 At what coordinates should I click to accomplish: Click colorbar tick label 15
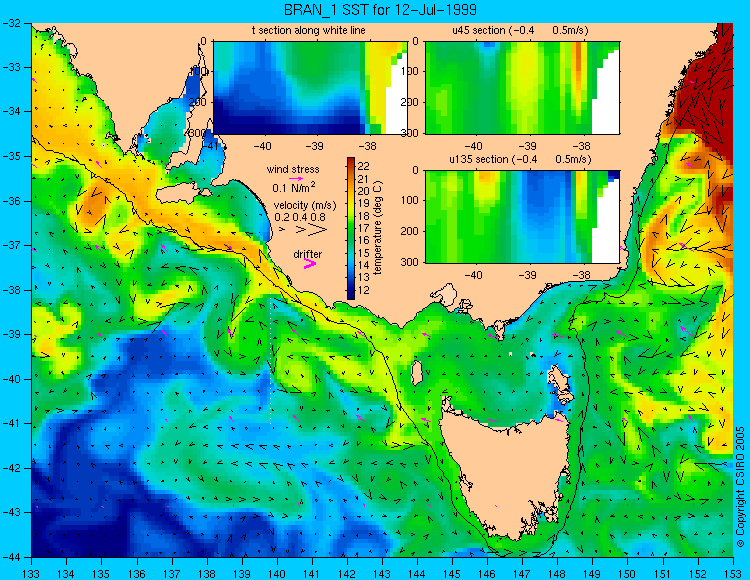[364, 253]
